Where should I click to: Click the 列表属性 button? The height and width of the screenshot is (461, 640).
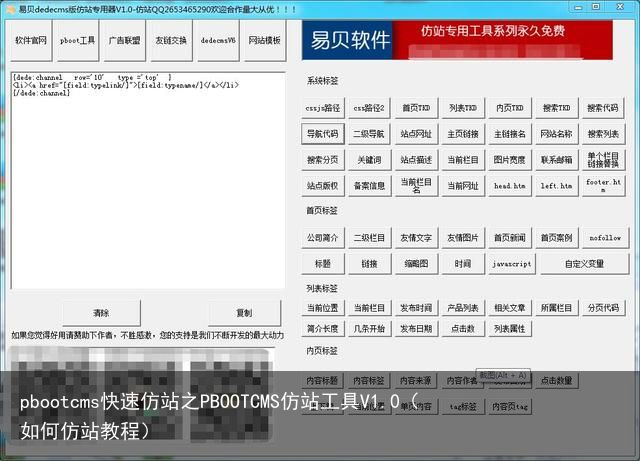[510, 329]
